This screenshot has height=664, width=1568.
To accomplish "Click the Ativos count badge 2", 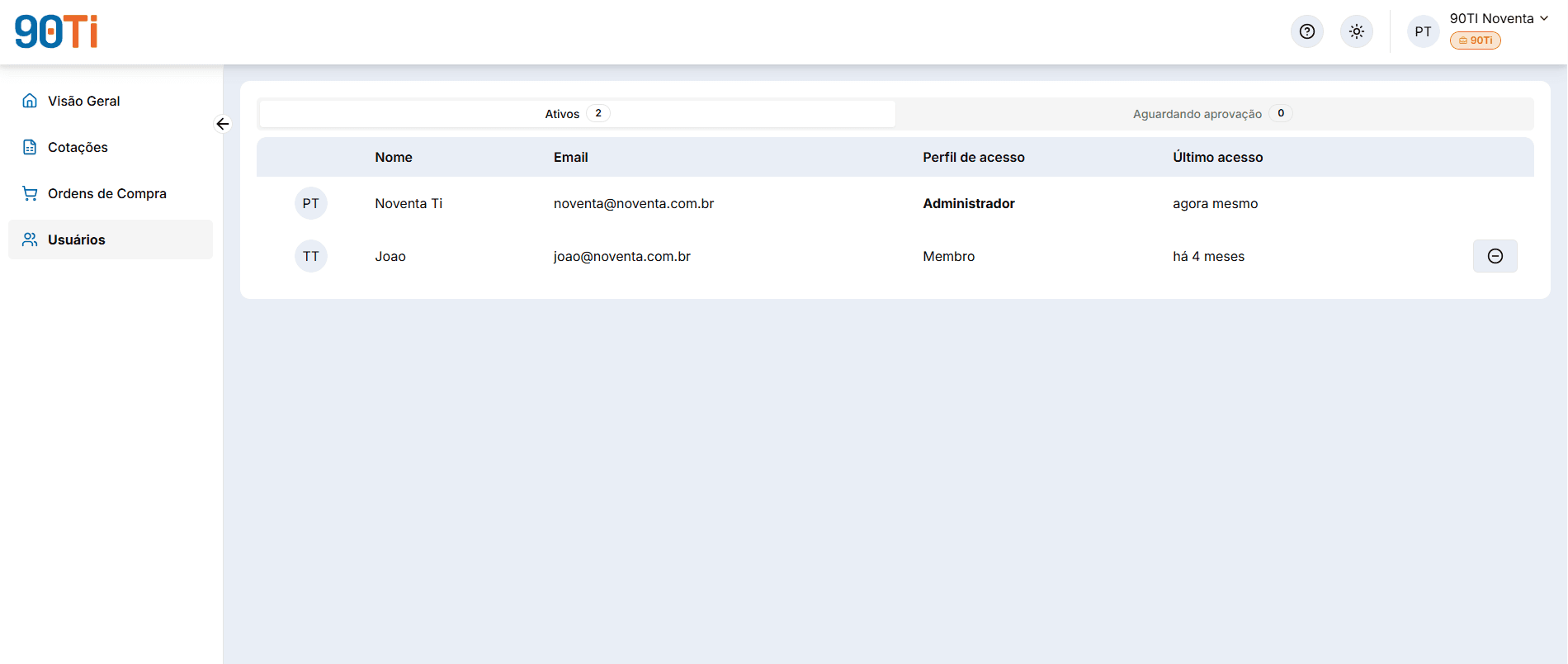I will coord(598,113).
